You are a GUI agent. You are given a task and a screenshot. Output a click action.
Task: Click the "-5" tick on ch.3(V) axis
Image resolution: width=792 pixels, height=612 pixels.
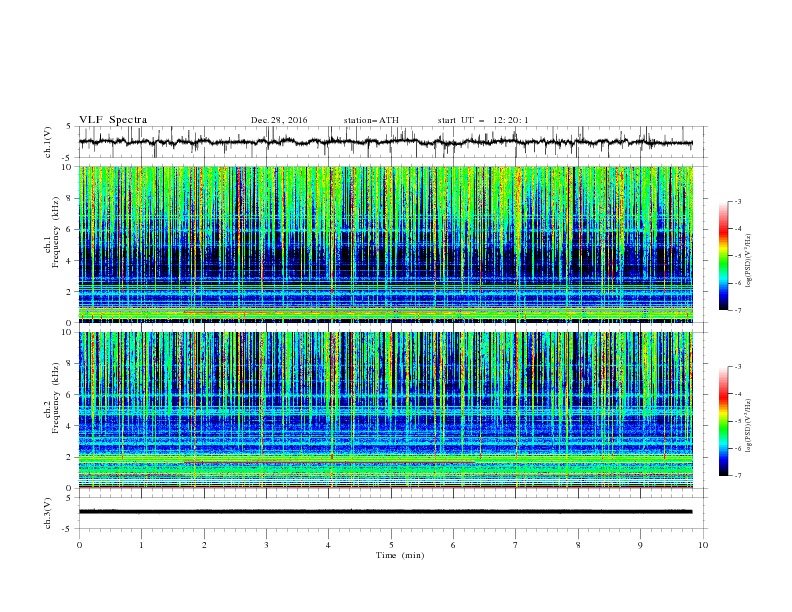click(68, 529)
